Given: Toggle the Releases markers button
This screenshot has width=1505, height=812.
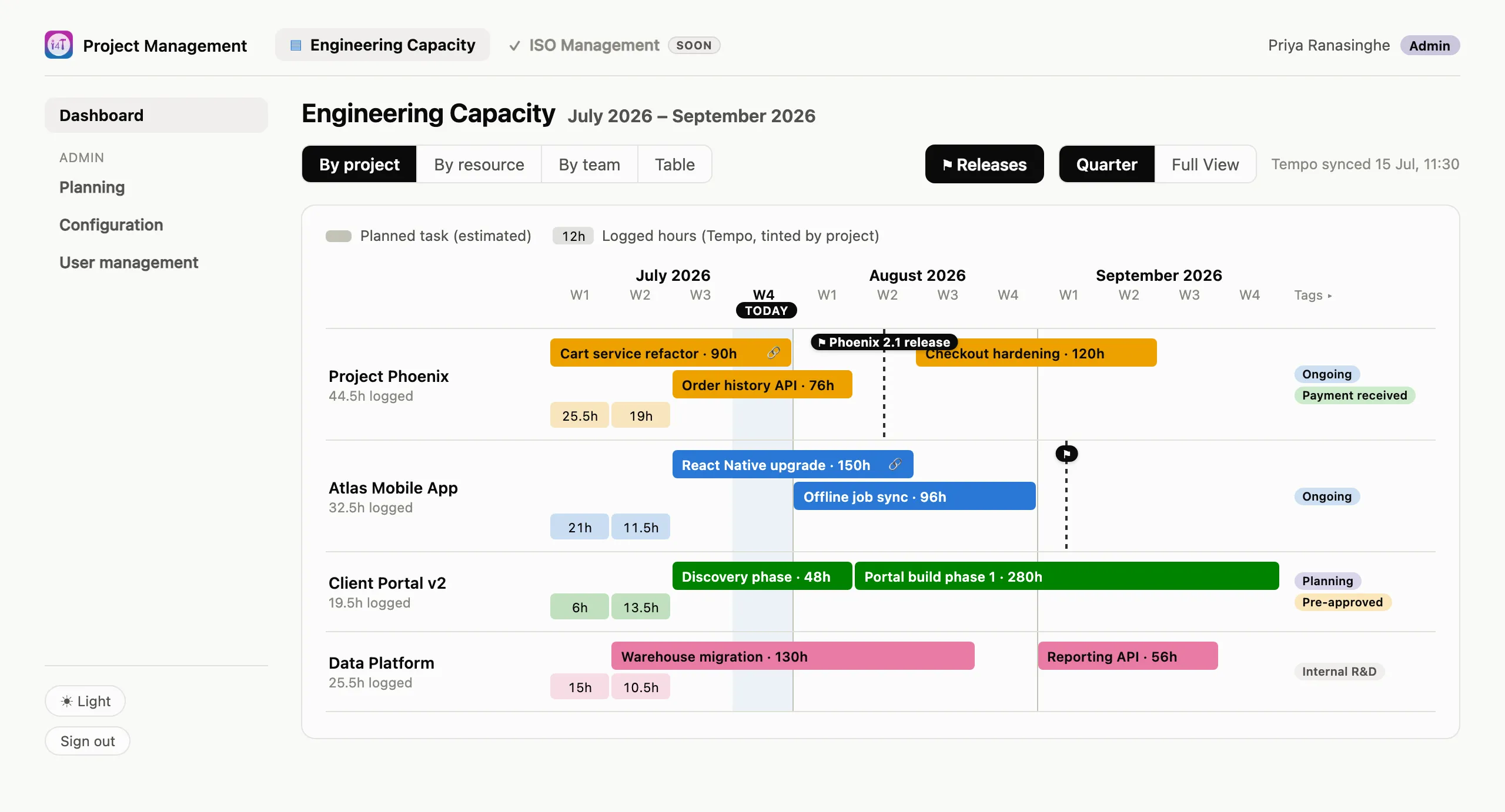Looking at the screenshot, I should point(984,164).
